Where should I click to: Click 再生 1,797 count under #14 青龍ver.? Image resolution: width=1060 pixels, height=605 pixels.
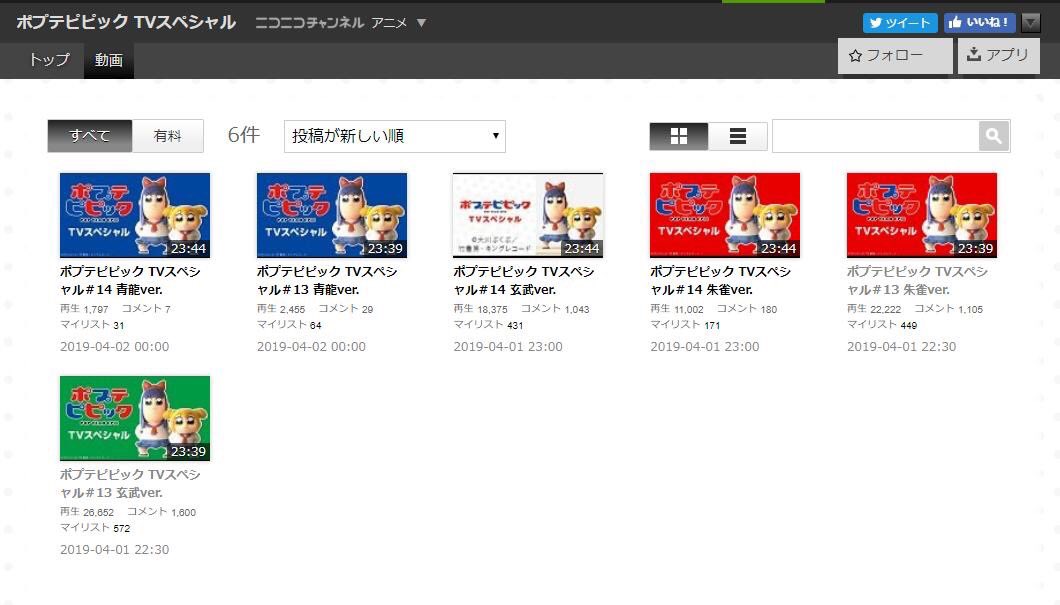click(84, 308)
